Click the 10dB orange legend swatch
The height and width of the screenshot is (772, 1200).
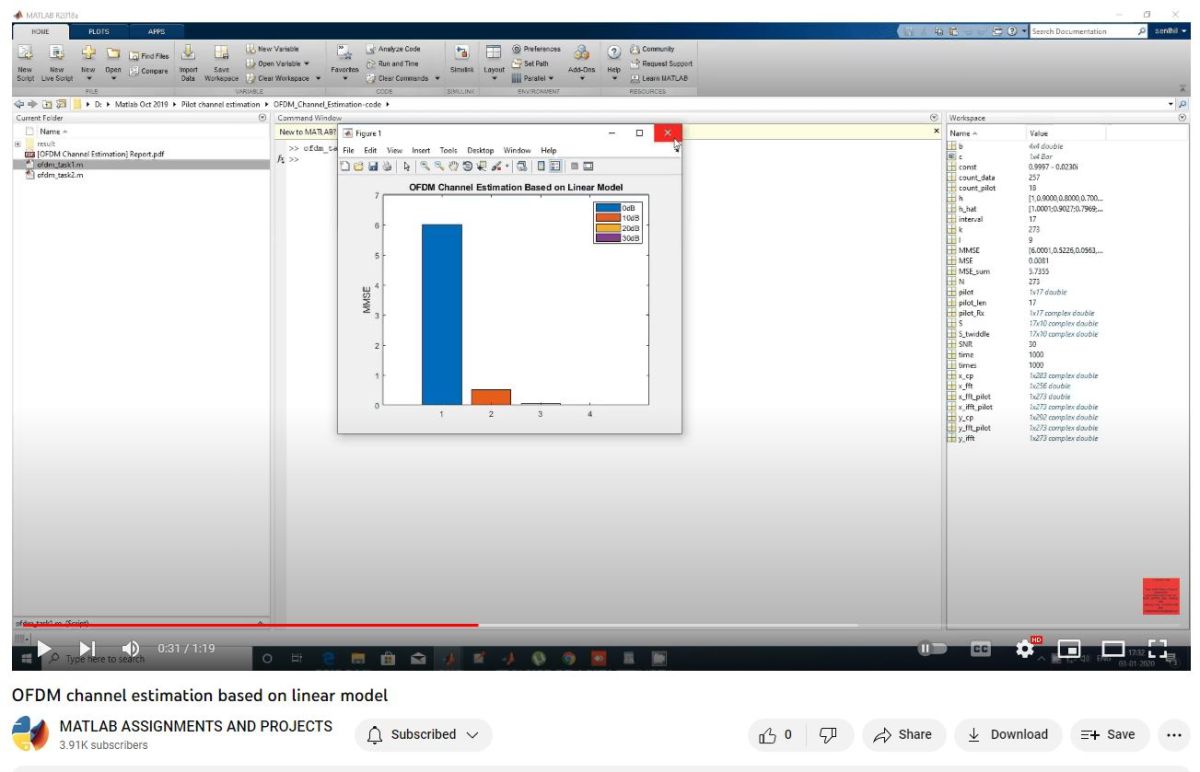(607, 218)
